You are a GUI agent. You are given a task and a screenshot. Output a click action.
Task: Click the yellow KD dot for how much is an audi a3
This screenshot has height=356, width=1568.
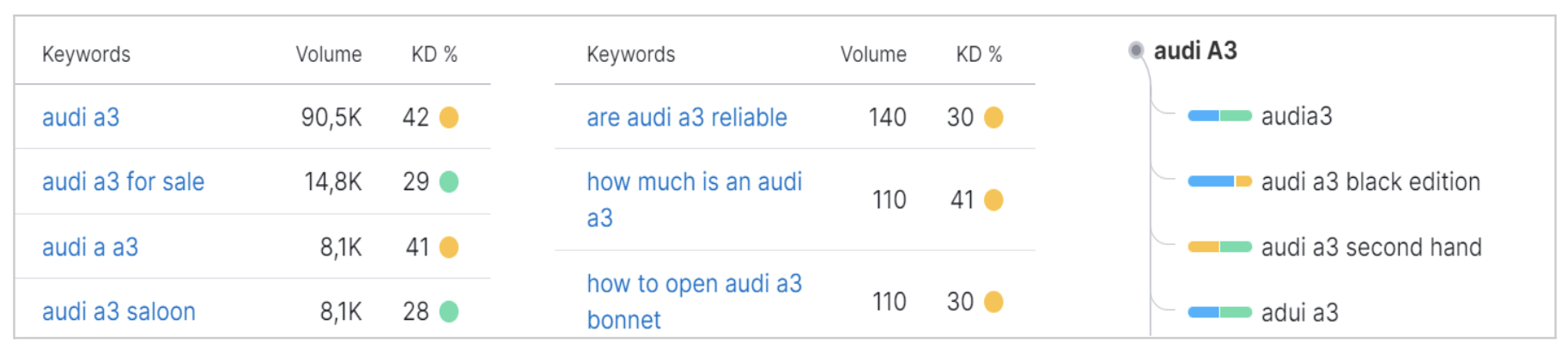pyautogui.click(x=994, y=200)
